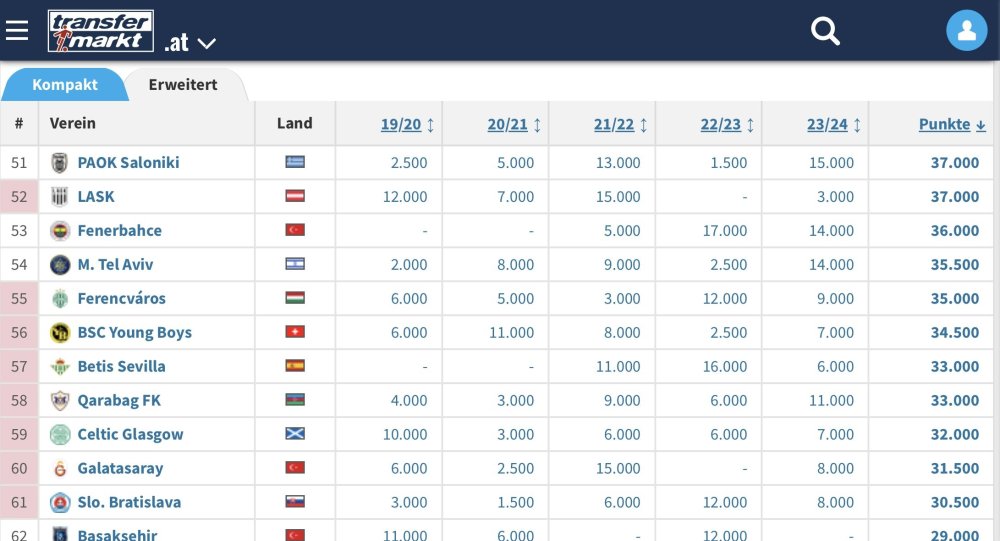The image size is (1000, 541).
Task: Open the user profile avatar
Action: (x=966, y=31)
